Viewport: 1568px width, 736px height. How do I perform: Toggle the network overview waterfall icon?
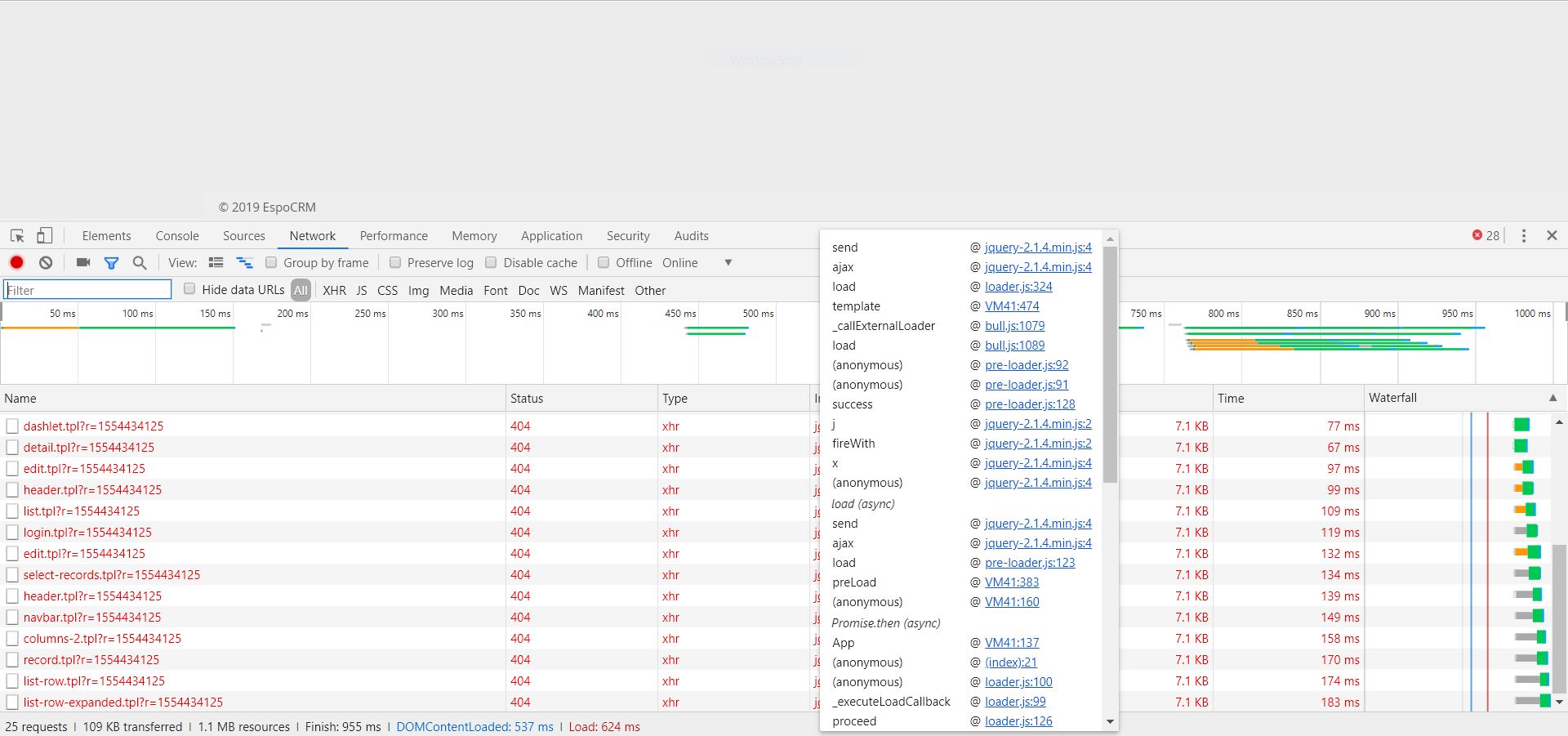pyautogui.click(x=244, y=262)
